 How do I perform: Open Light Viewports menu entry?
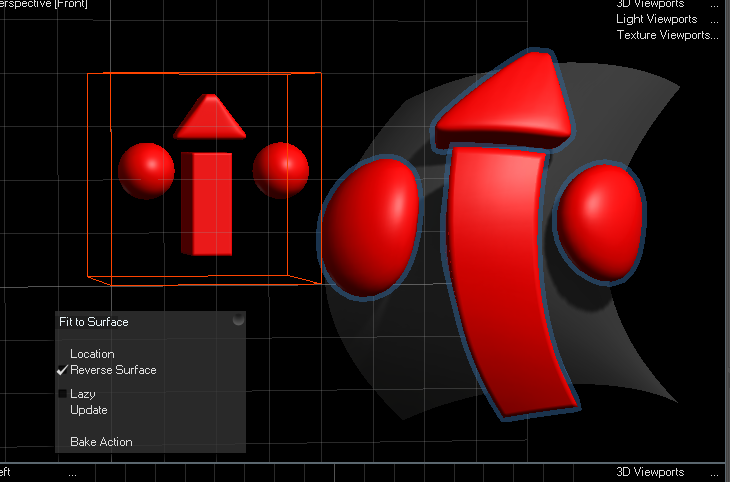656,19
